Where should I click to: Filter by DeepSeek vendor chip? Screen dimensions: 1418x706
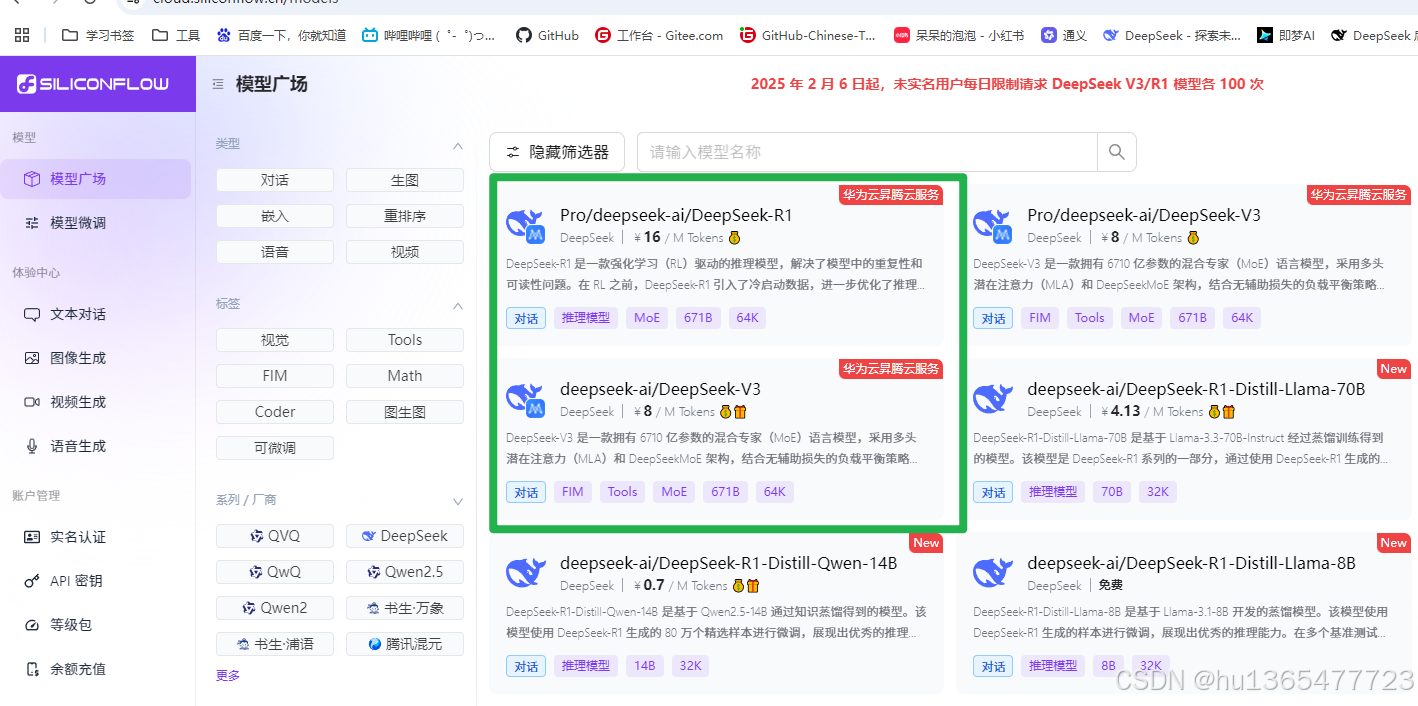pyautogui.click(x=405, y=536)
